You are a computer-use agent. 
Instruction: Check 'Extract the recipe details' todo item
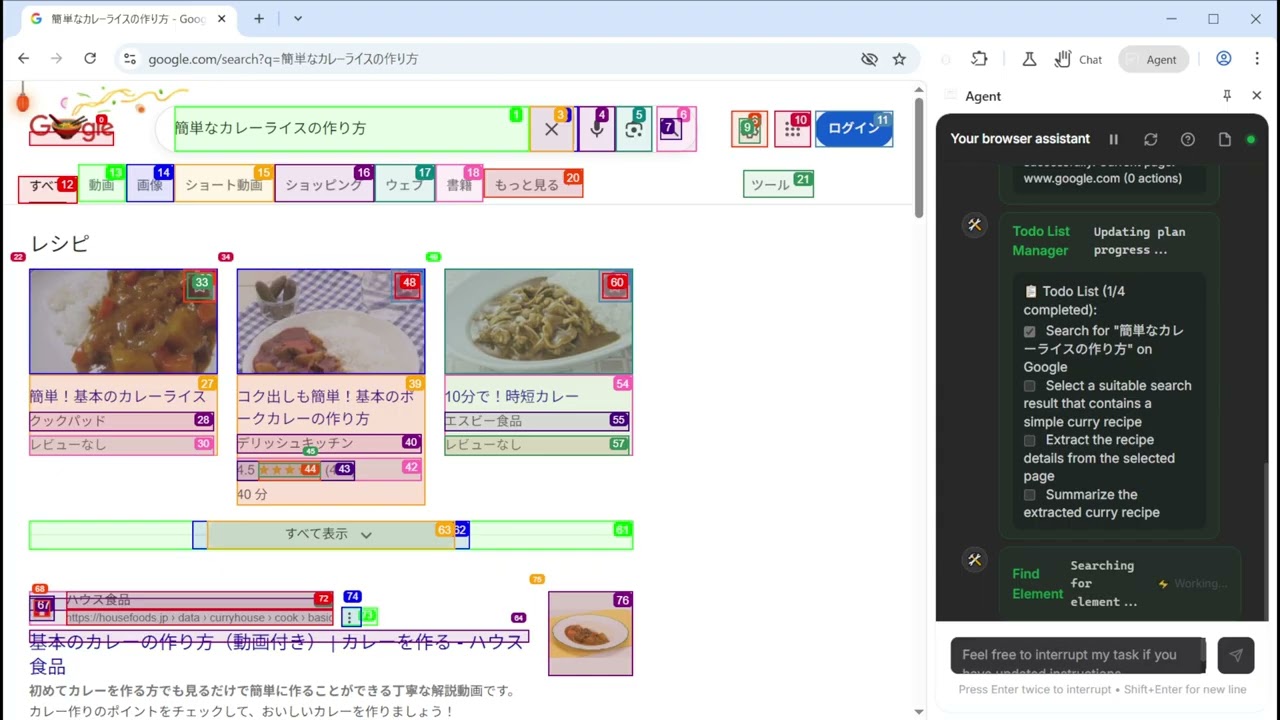1030,440
